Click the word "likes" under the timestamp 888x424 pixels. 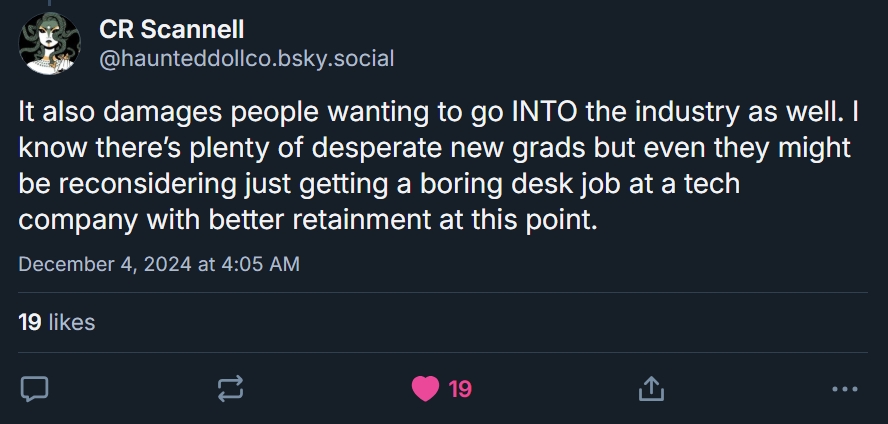click(x=71, y=322)
